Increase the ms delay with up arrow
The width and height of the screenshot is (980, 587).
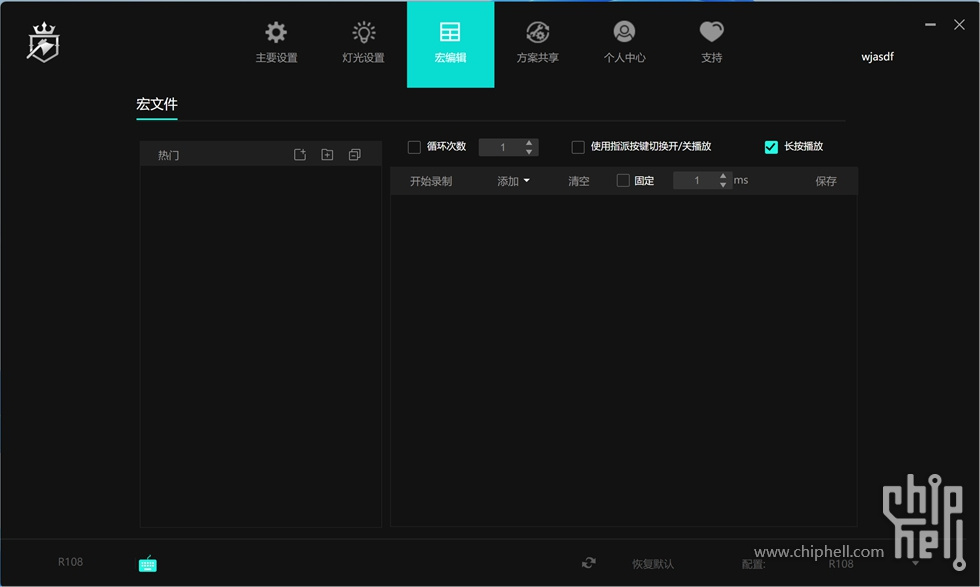(x=723, y=176)
